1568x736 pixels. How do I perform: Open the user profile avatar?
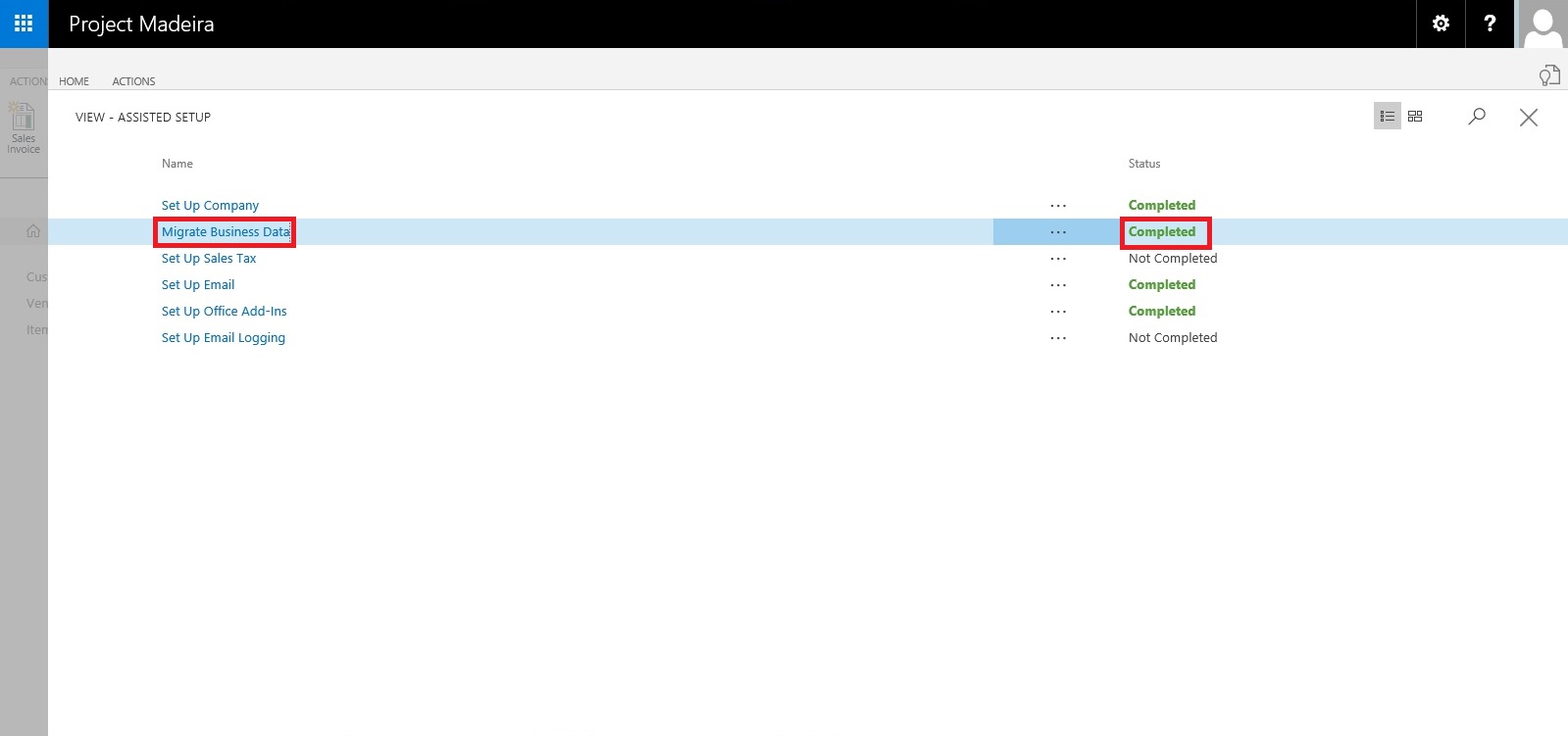[x=1543, y=24]
